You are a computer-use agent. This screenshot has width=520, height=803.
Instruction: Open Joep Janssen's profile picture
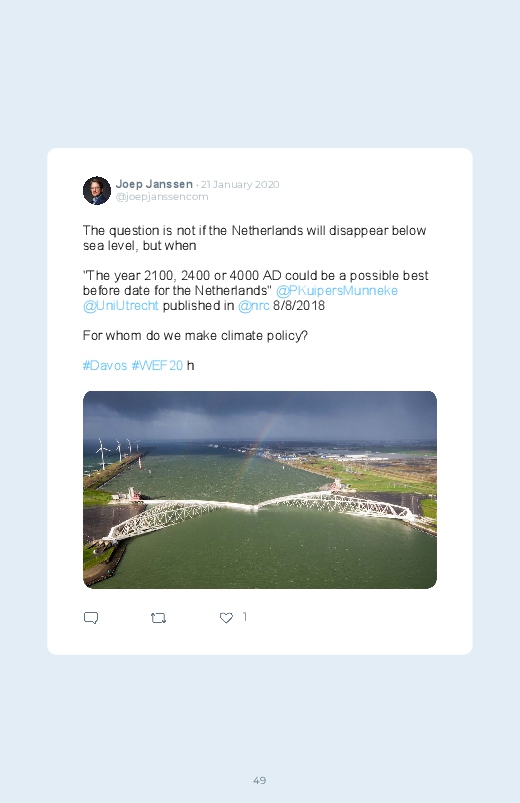pos(97,191)
